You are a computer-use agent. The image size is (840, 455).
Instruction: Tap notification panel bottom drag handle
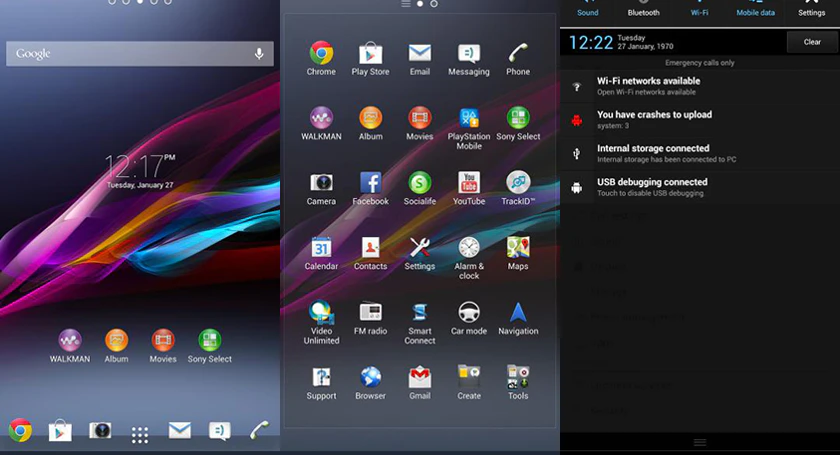tap(700, 442)
